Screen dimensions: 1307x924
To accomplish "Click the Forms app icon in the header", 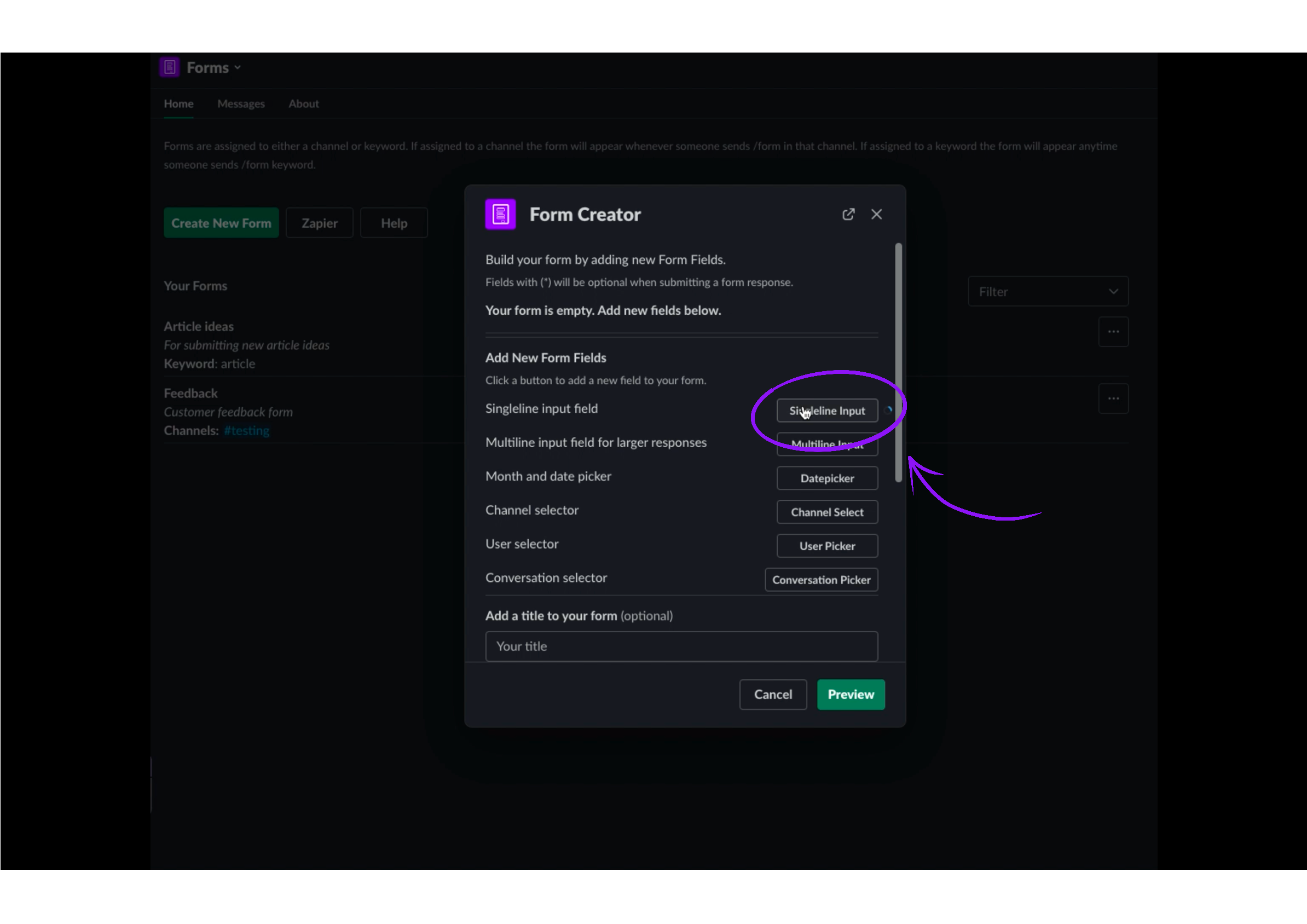I will 169,67.
